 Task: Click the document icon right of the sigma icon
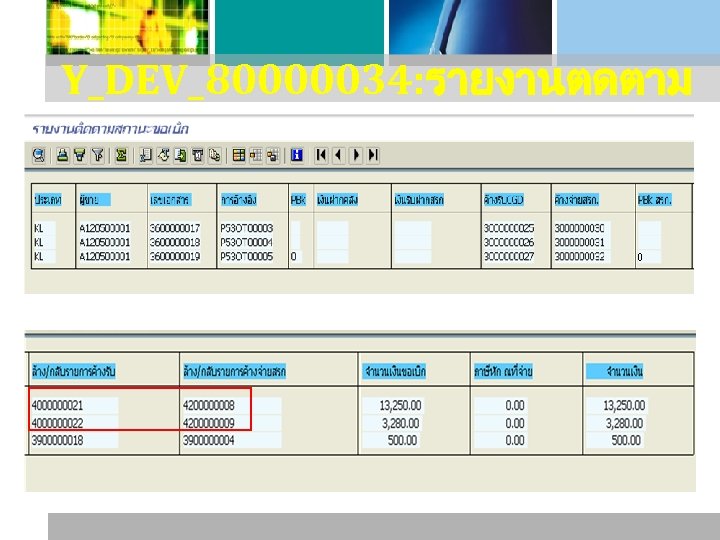pos(146,155)
